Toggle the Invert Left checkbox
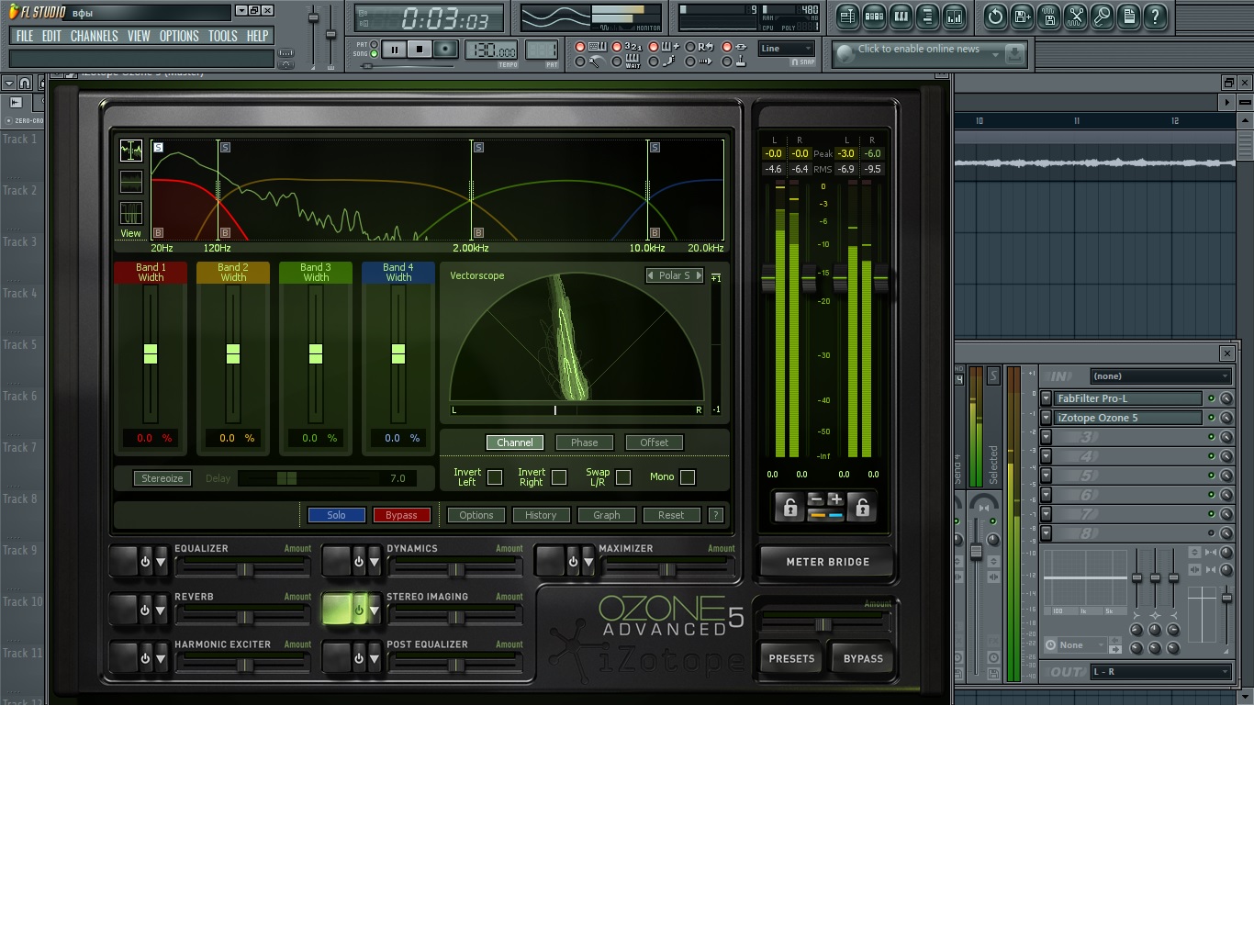The height and width of the screenshot is (952, 1254). click(495, 477)
